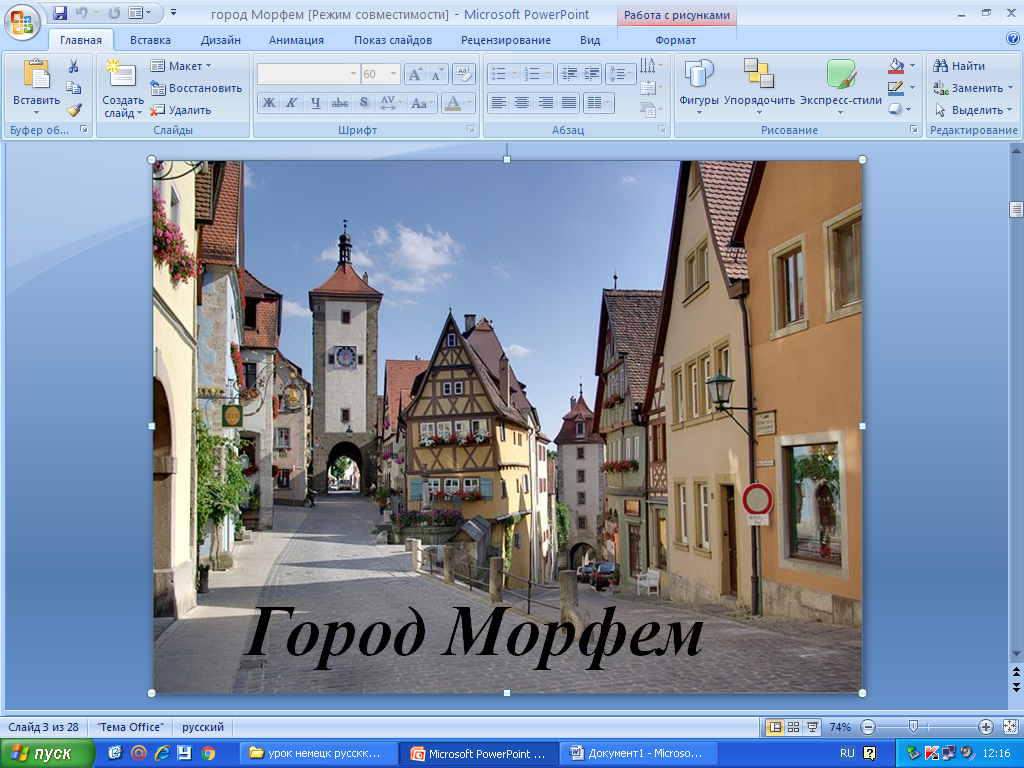Open the Insert (Вставка) ribbon tab
This screenshot has width=1024, height=768.
click(x=150, y=40)
